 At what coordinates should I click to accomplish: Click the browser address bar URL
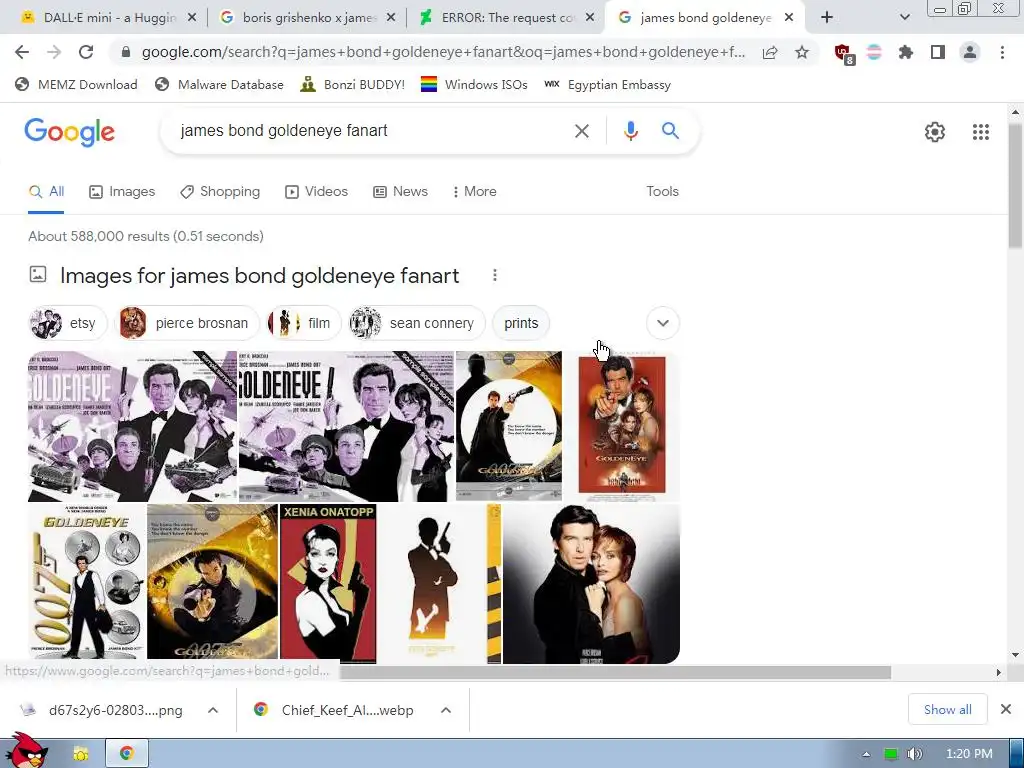[x=443, y=52]
